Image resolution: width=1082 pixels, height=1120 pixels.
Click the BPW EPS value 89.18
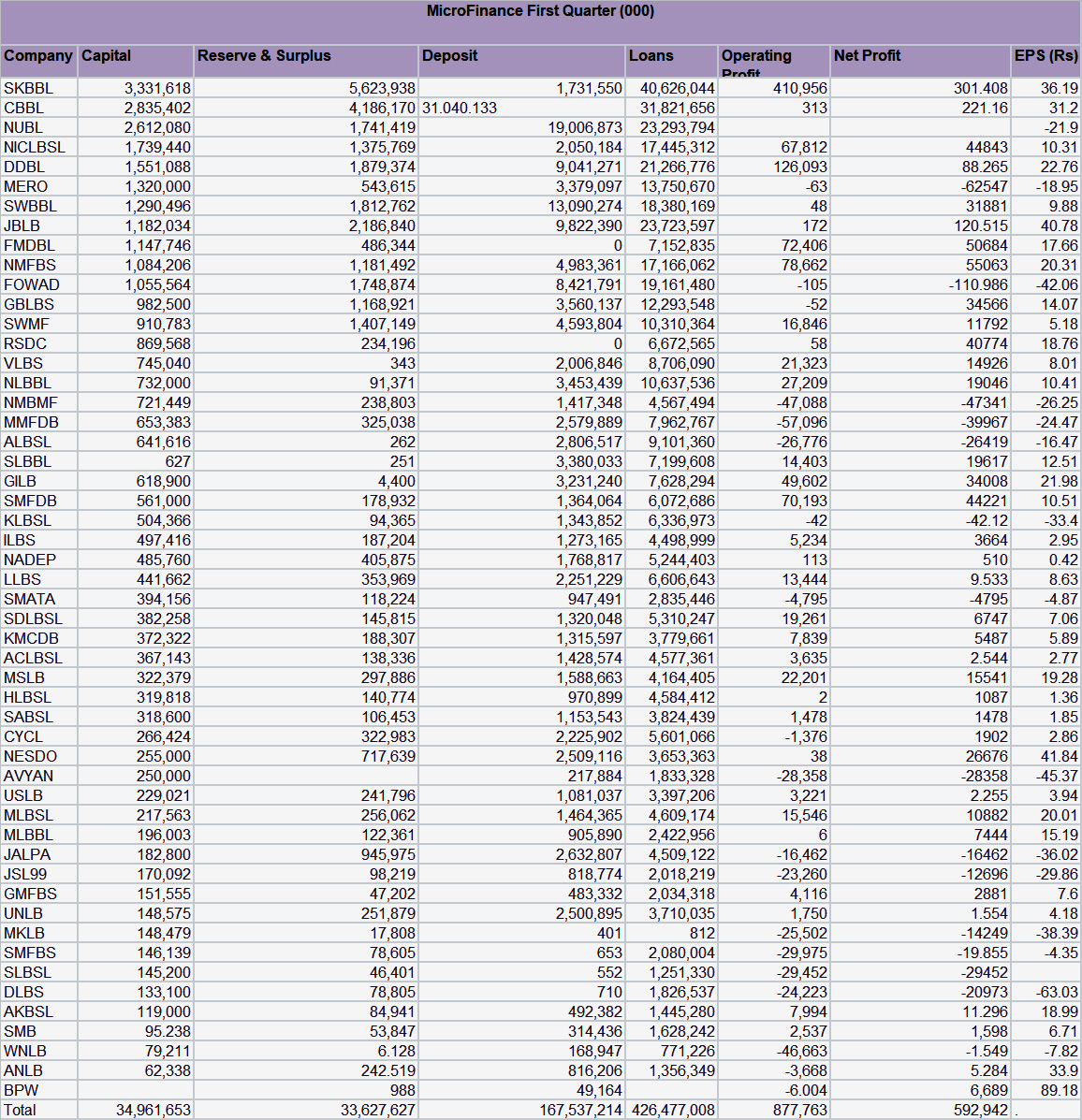click(1059, 1090)
